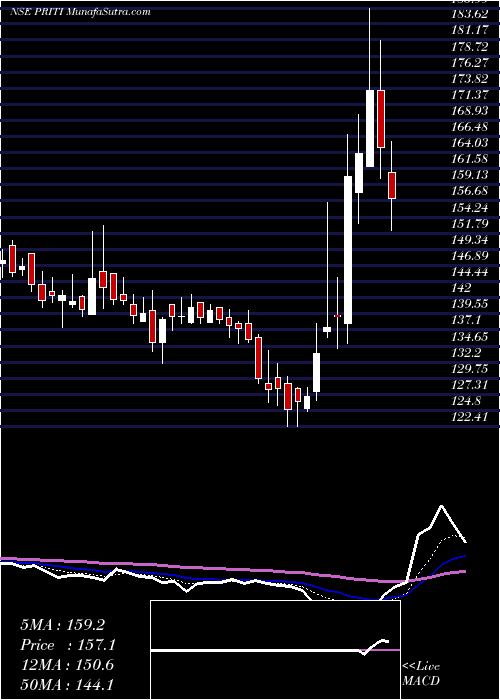Select the 178.72 price axis label
The width and height of the screenshot is (500, 700).
click(469, 46)
